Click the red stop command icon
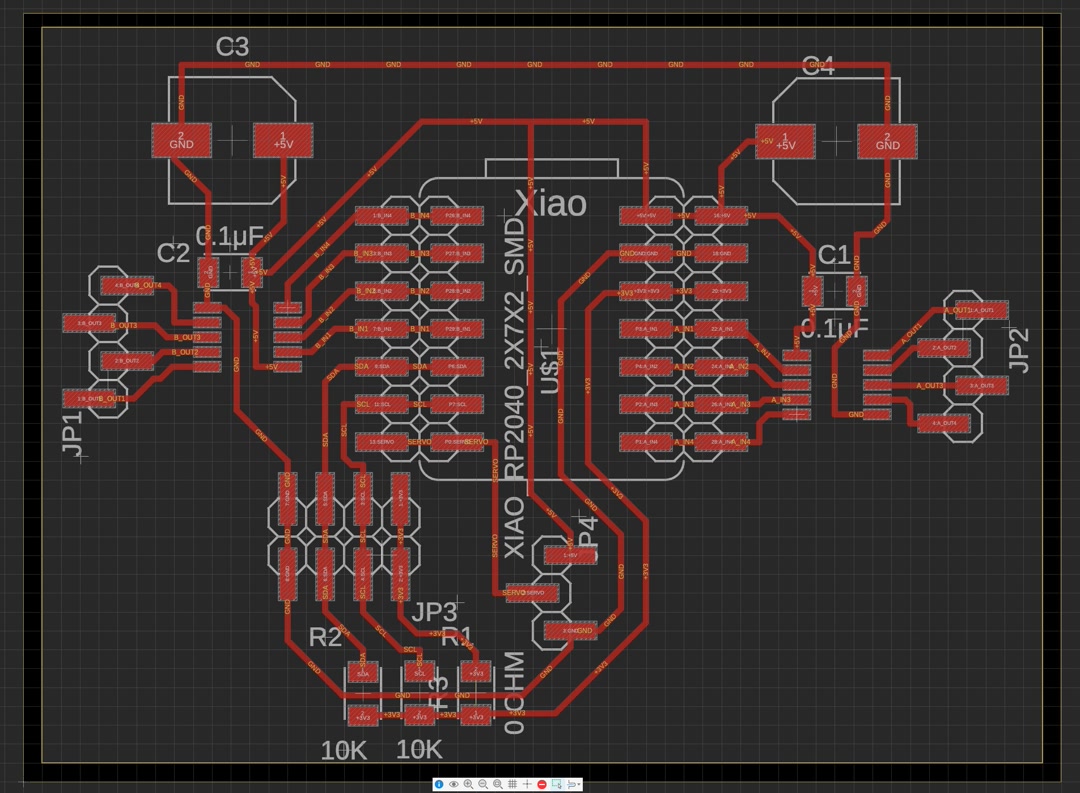1080x793 pixels. click(x=542, y=784)
